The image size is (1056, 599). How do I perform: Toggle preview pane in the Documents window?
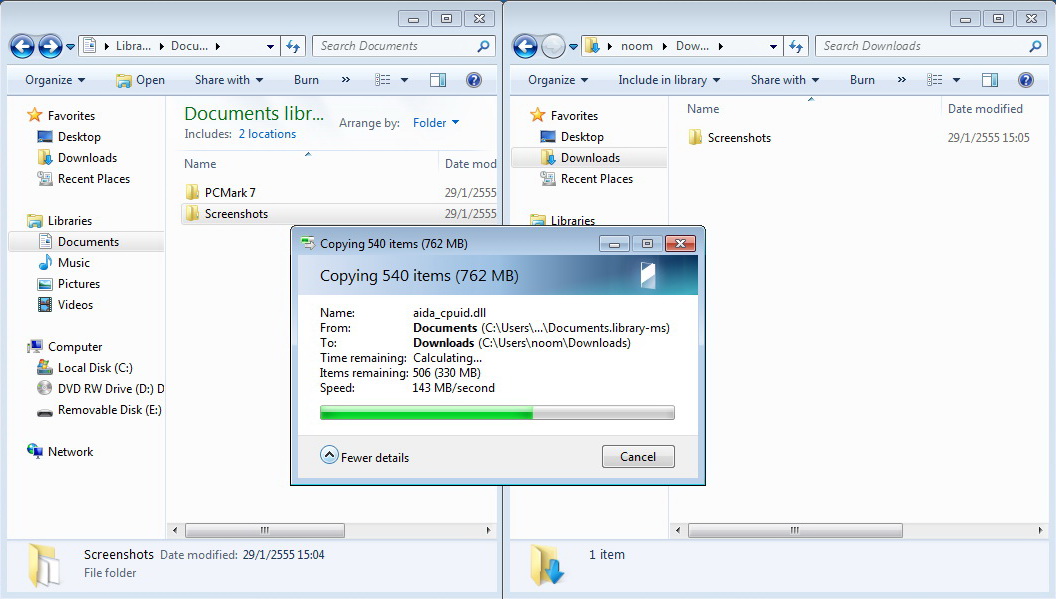[438, 80]
